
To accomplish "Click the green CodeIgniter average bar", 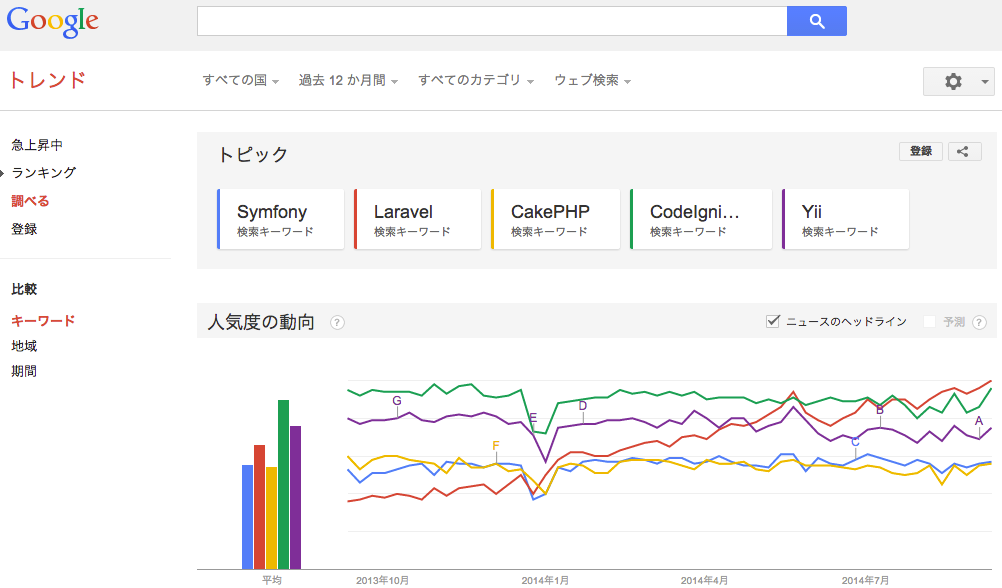I will pos(284,484).
